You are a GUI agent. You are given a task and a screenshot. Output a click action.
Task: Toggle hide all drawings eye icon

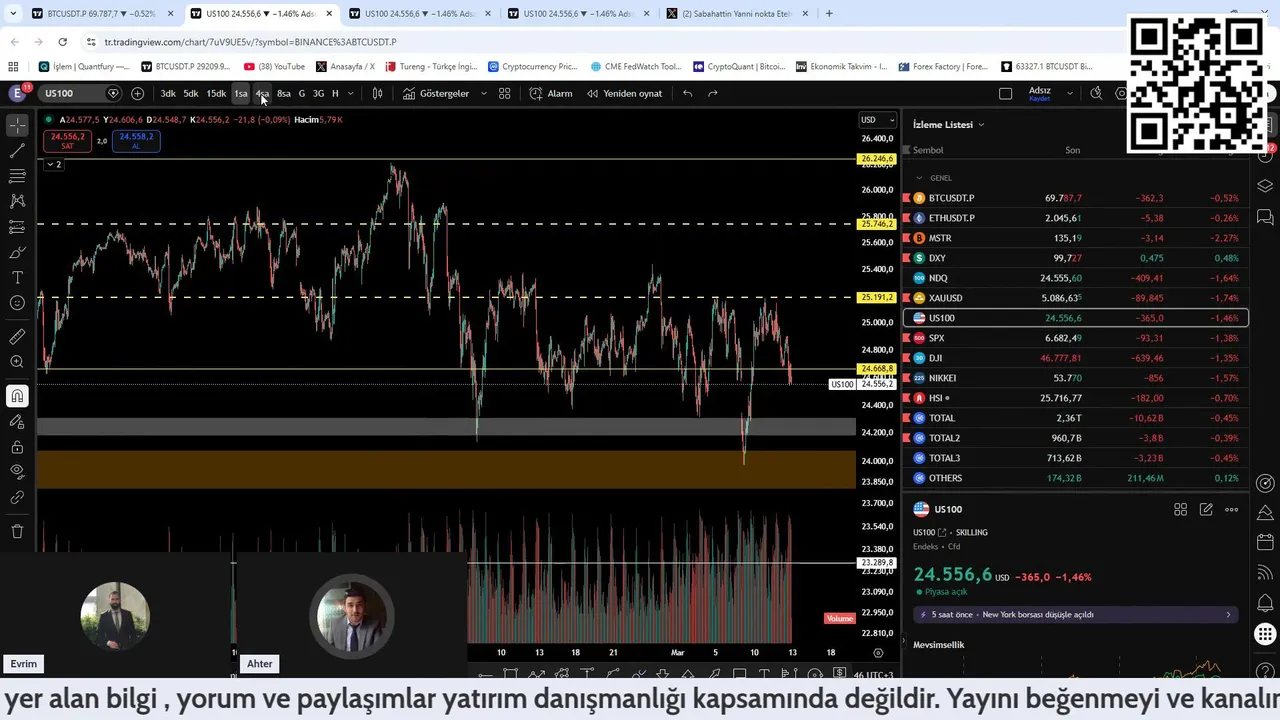[x=17, y=472]
